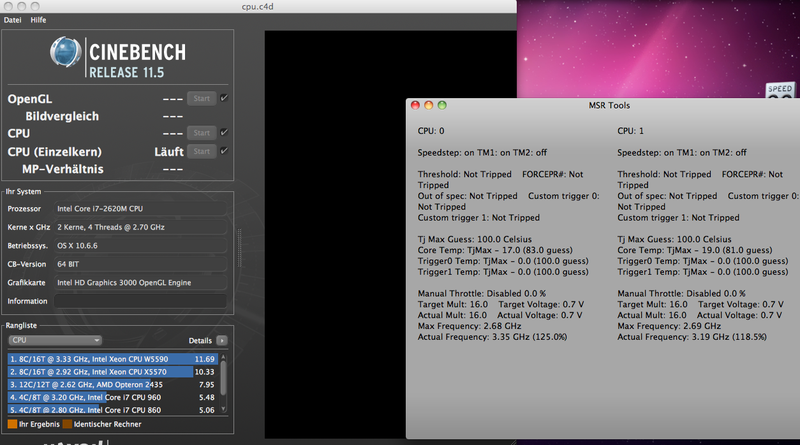The width and height of the screenshot is (800, 445).
Task: Click the ranking list scrollbar
Action: tap(223, 379)
